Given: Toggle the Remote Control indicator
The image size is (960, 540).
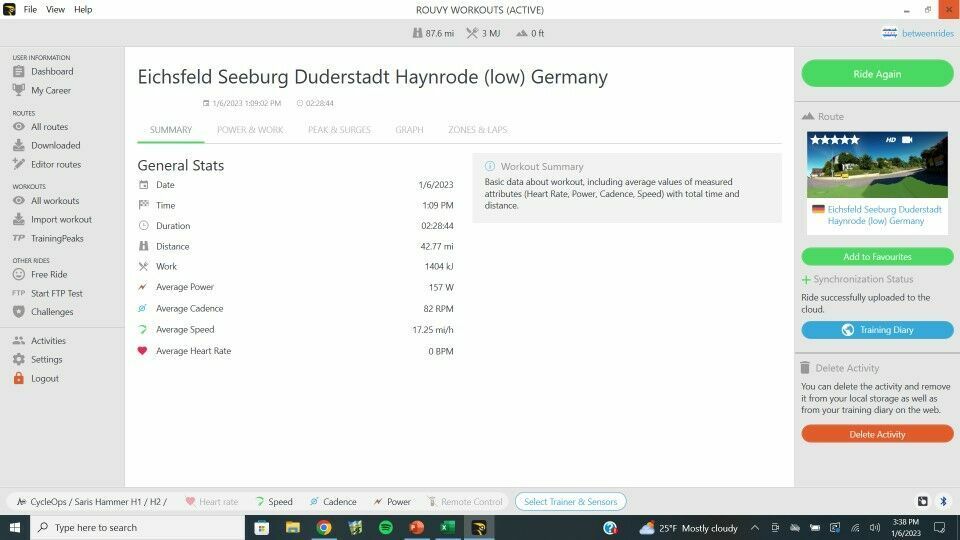Looking at the screenshot, I should pos(464,502).
